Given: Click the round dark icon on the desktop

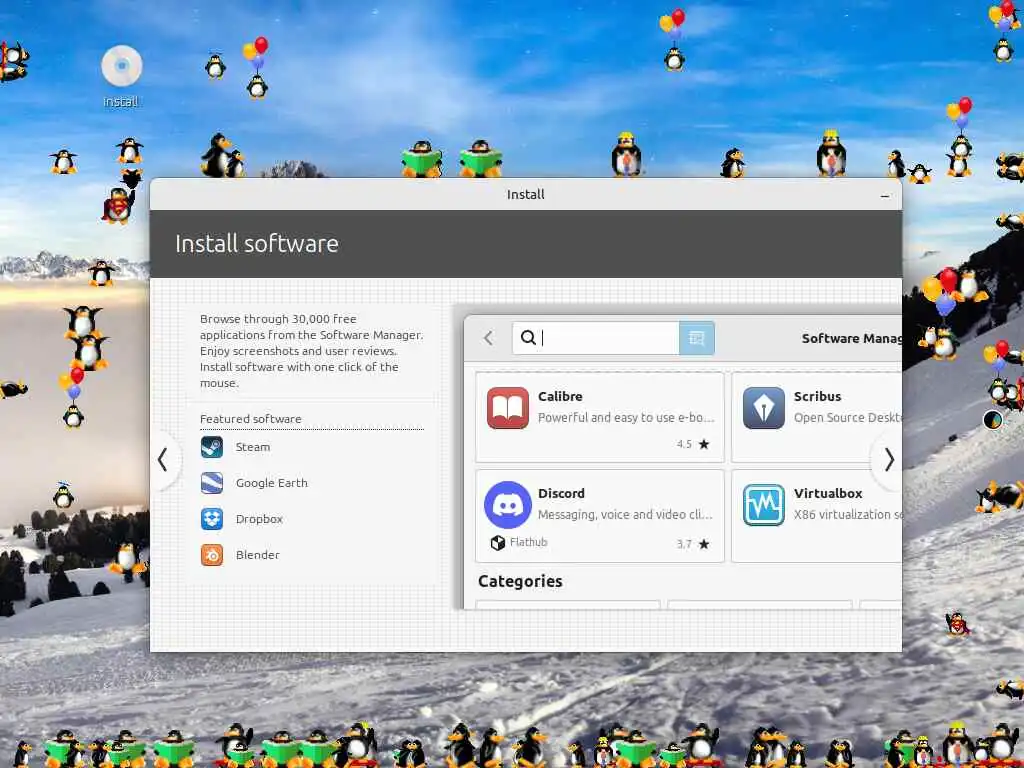Looking at the screenshot, I should coord(993,419).
